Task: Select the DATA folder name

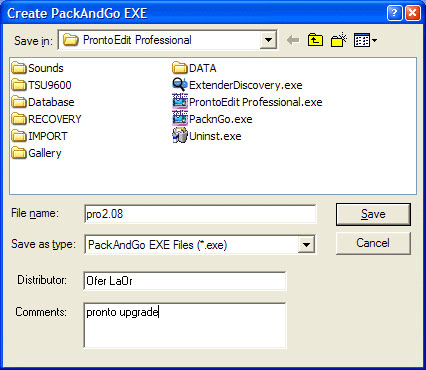Action: click(x=203, y=68)
